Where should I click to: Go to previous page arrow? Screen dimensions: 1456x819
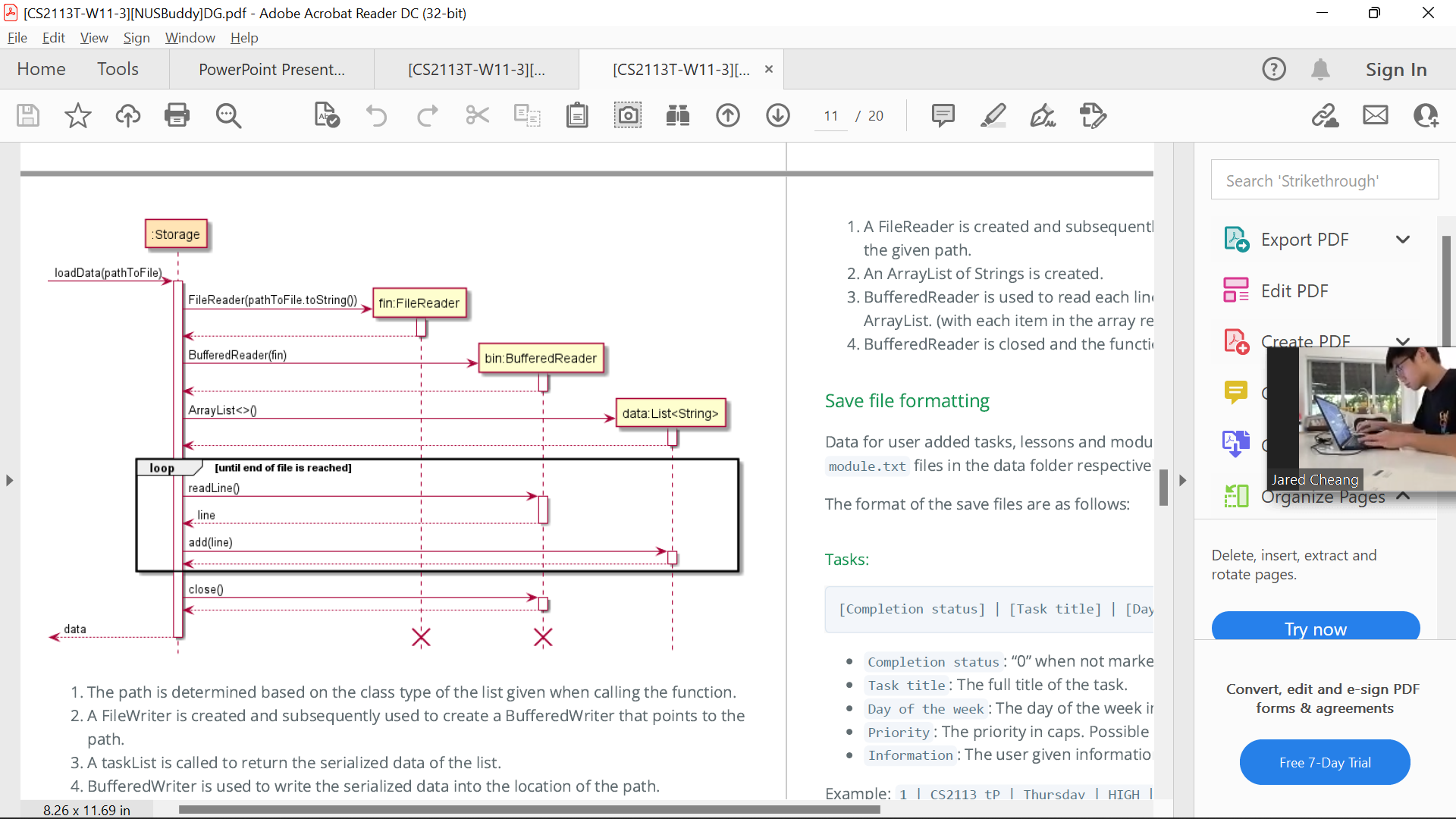[727, 115]
